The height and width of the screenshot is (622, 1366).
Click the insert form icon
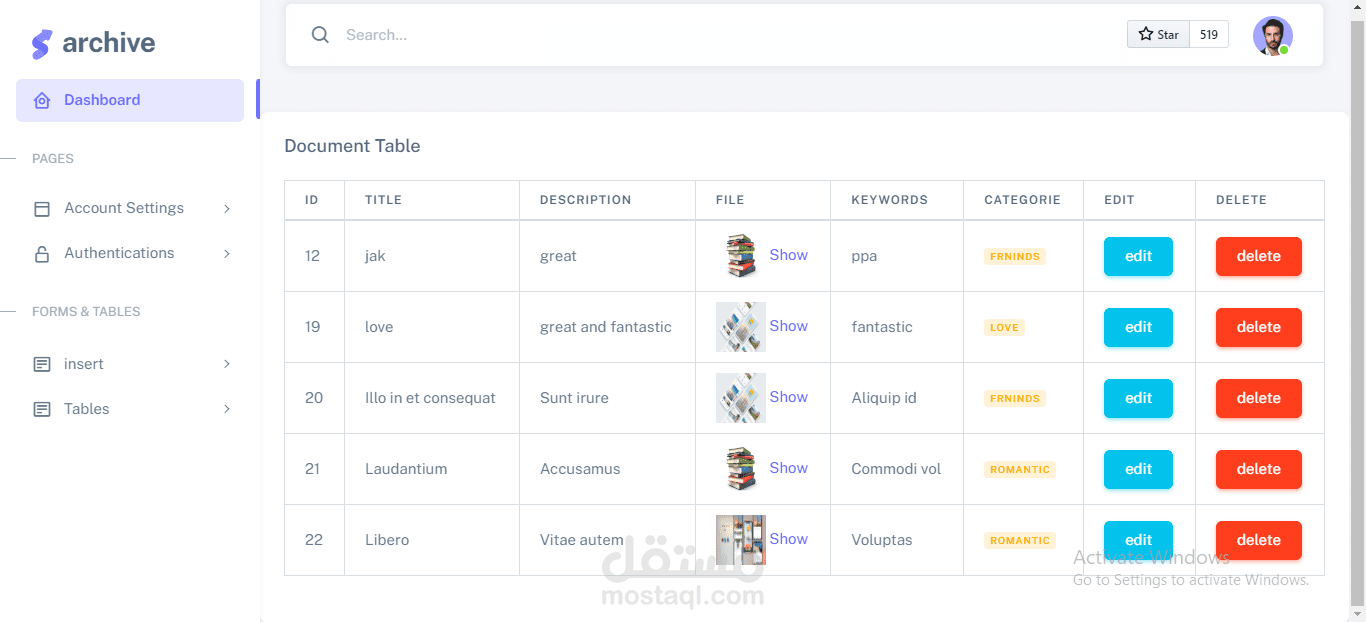coord(42,365)
